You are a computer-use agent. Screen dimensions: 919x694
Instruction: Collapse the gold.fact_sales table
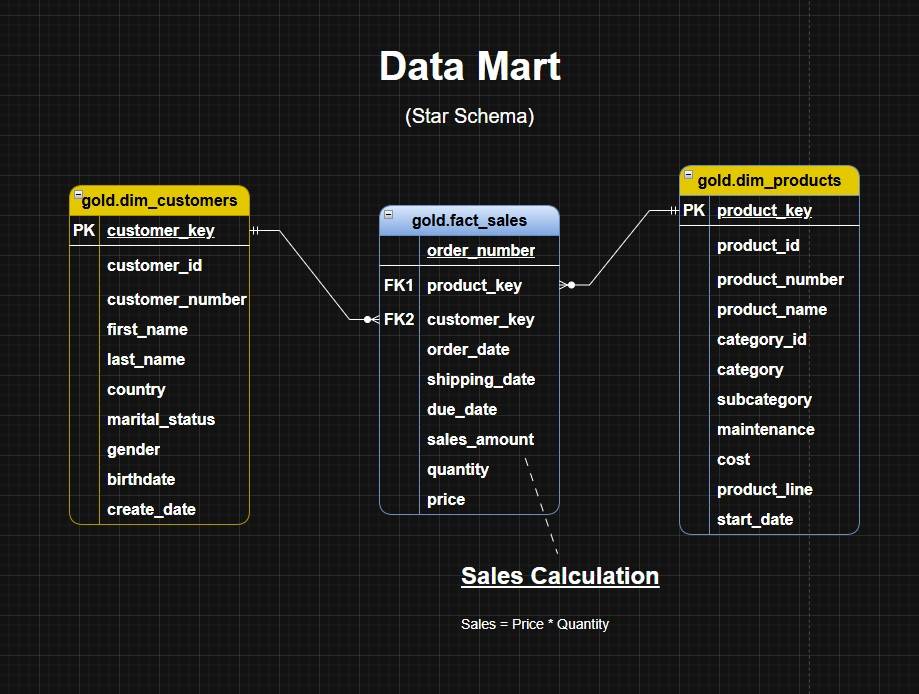click(389, 214)
